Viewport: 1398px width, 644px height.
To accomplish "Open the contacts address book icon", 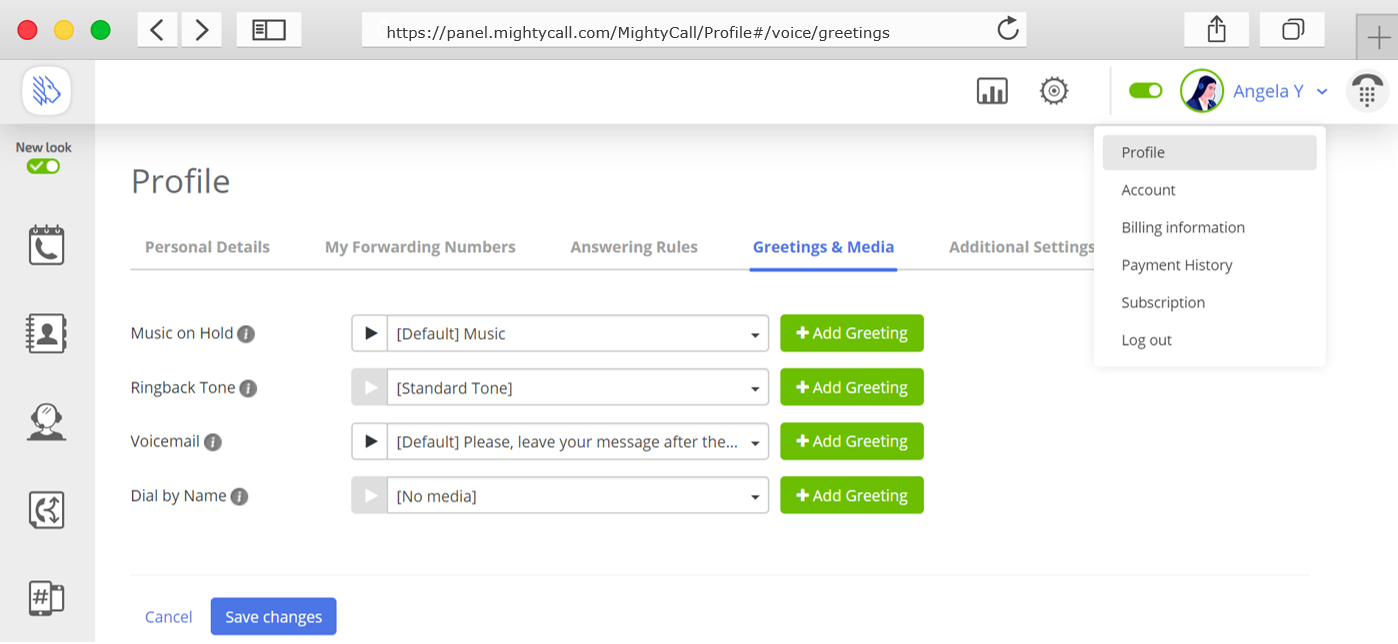I will pos(46,334).
